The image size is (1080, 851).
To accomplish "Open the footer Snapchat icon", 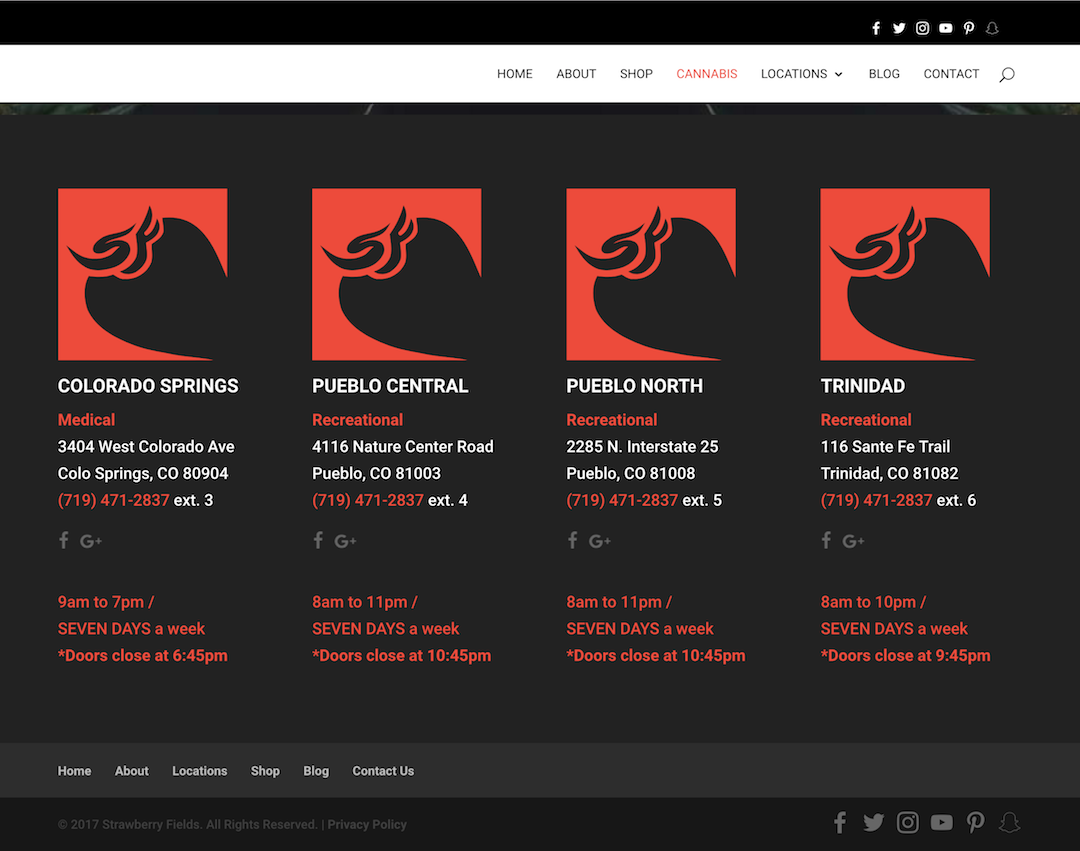I will 1010,822.
